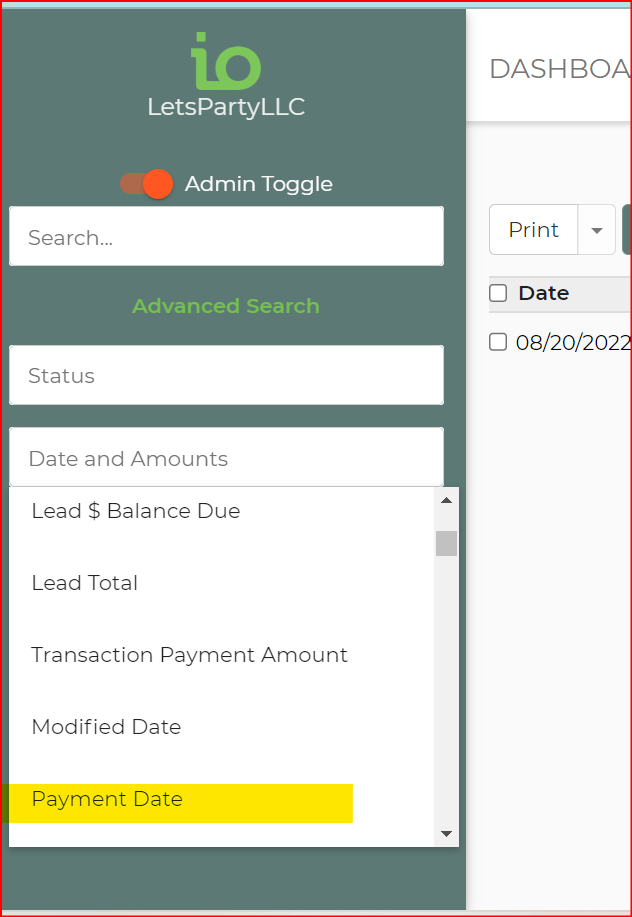Click the list's scroll up arrow
Image resolution: width=632 pixels, height=917 pixels.
click(446, 500)
